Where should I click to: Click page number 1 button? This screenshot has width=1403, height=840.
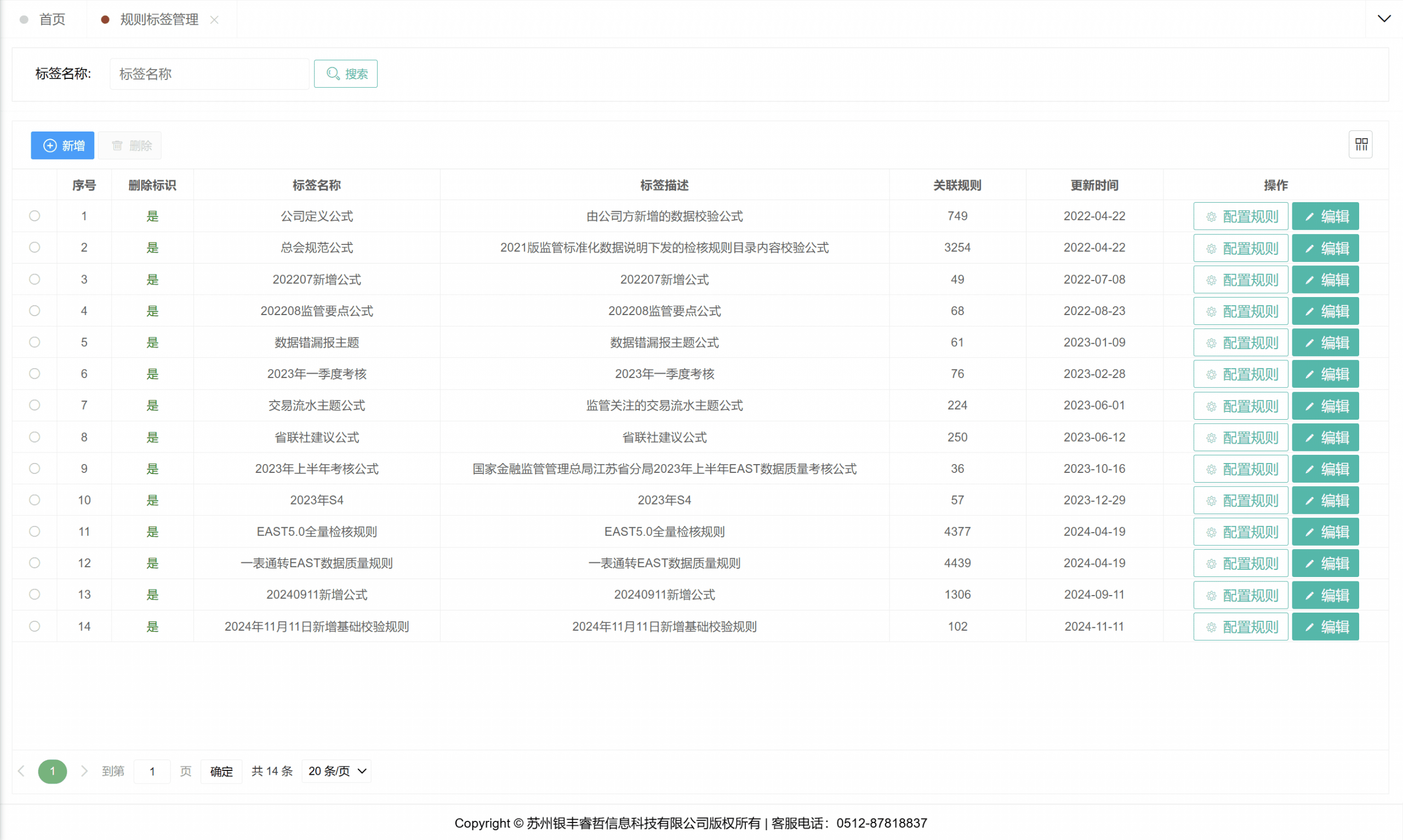pos(52,771)
